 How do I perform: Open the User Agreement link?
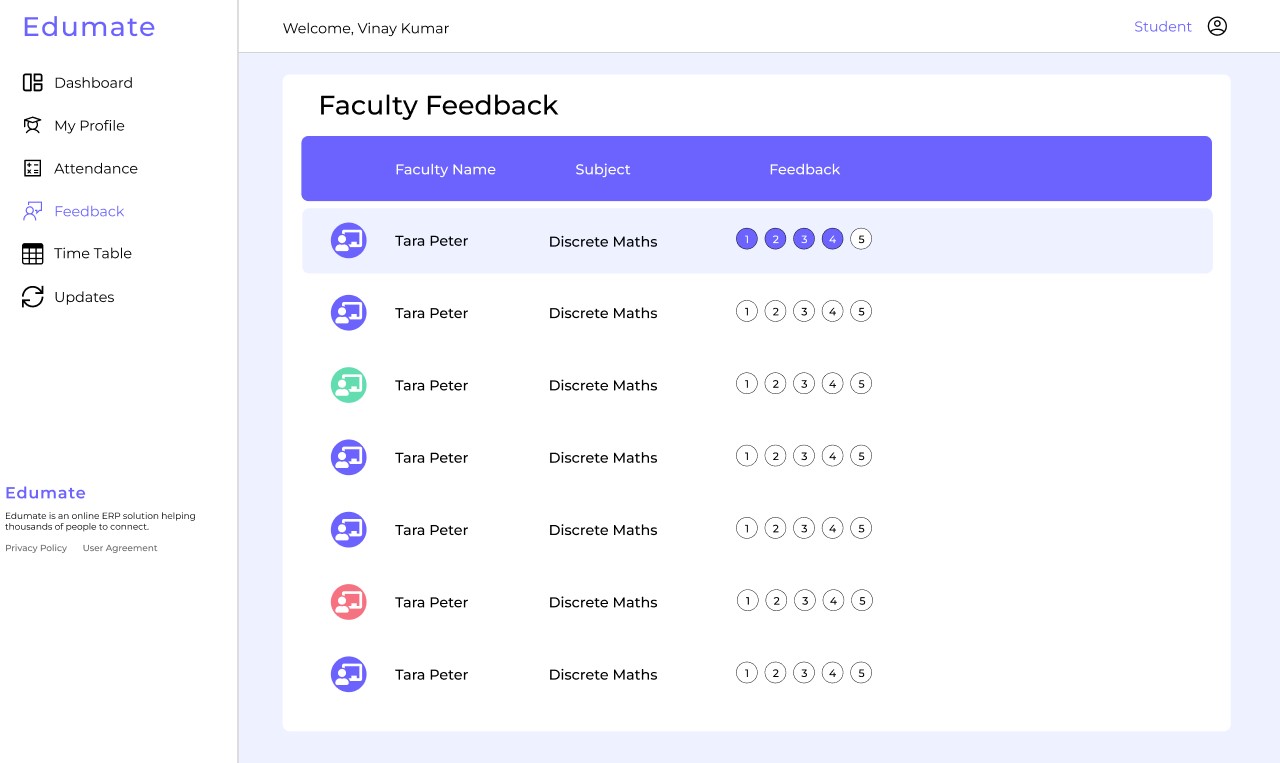(x=120, y=548)
